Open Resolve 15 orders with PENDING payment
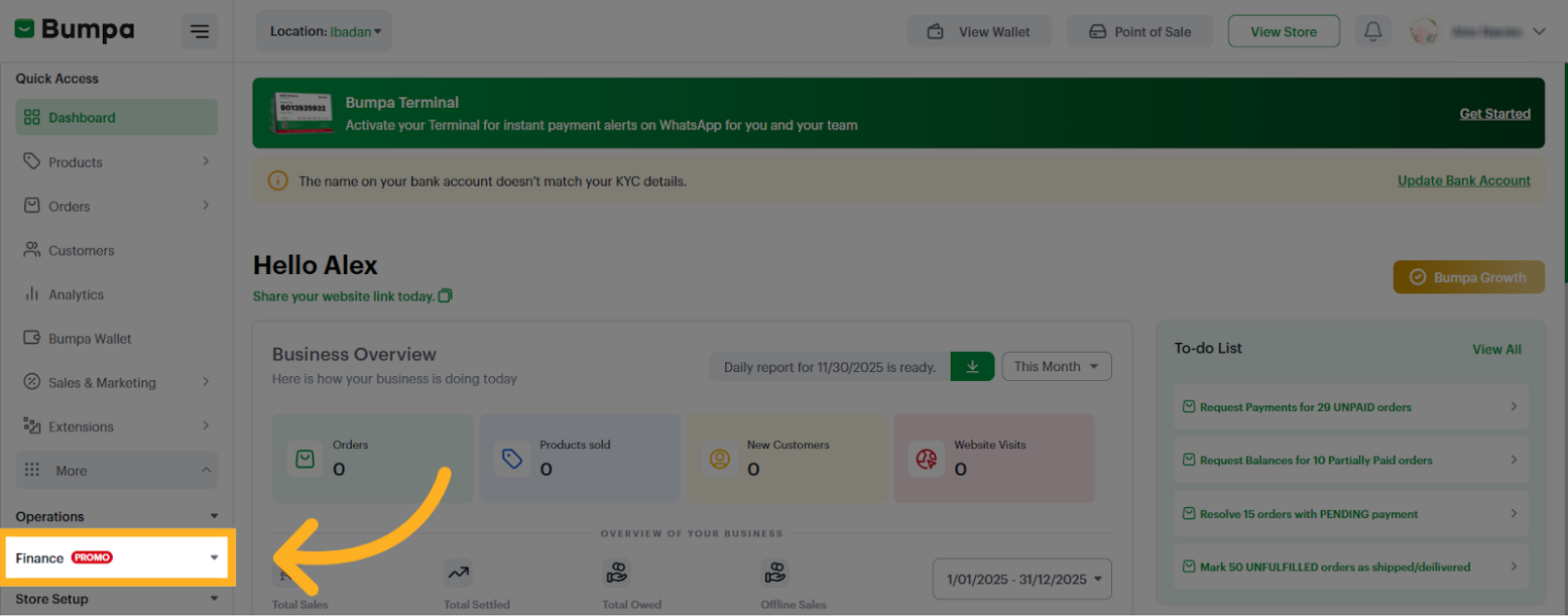The image size is (1568, 616). tap(1351, 514)
